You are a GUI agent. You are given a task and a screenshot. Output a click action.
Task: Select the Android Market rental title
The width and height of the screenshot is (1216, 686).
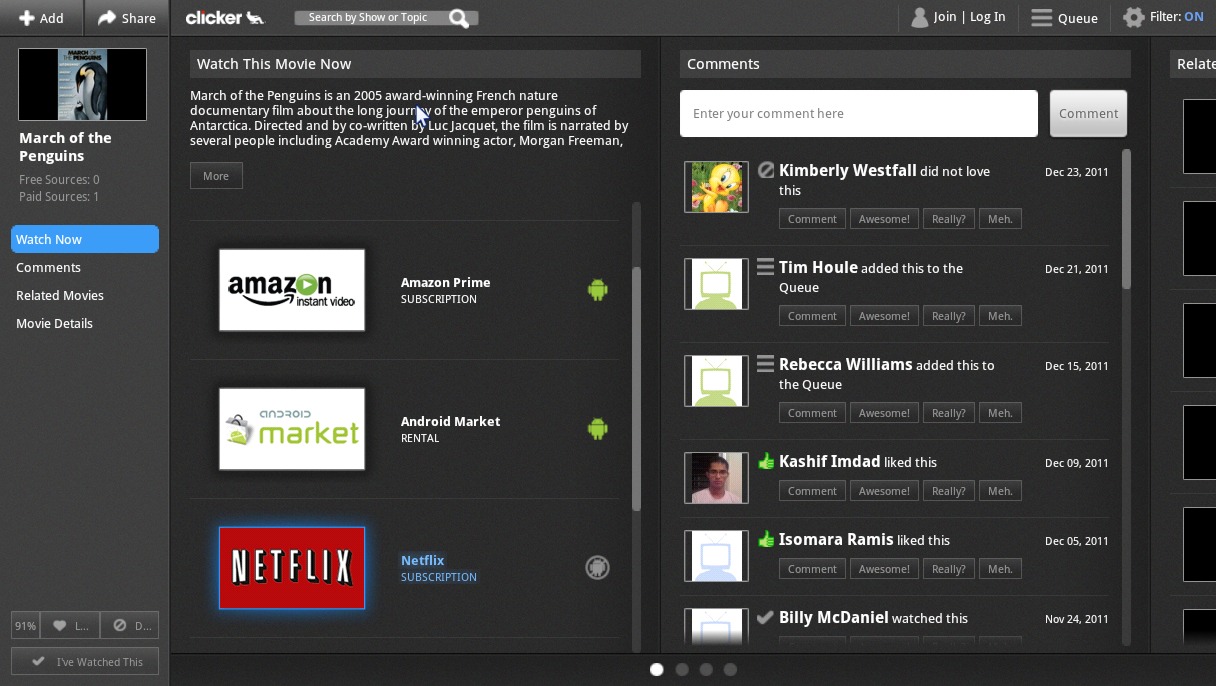pos(450,422)
